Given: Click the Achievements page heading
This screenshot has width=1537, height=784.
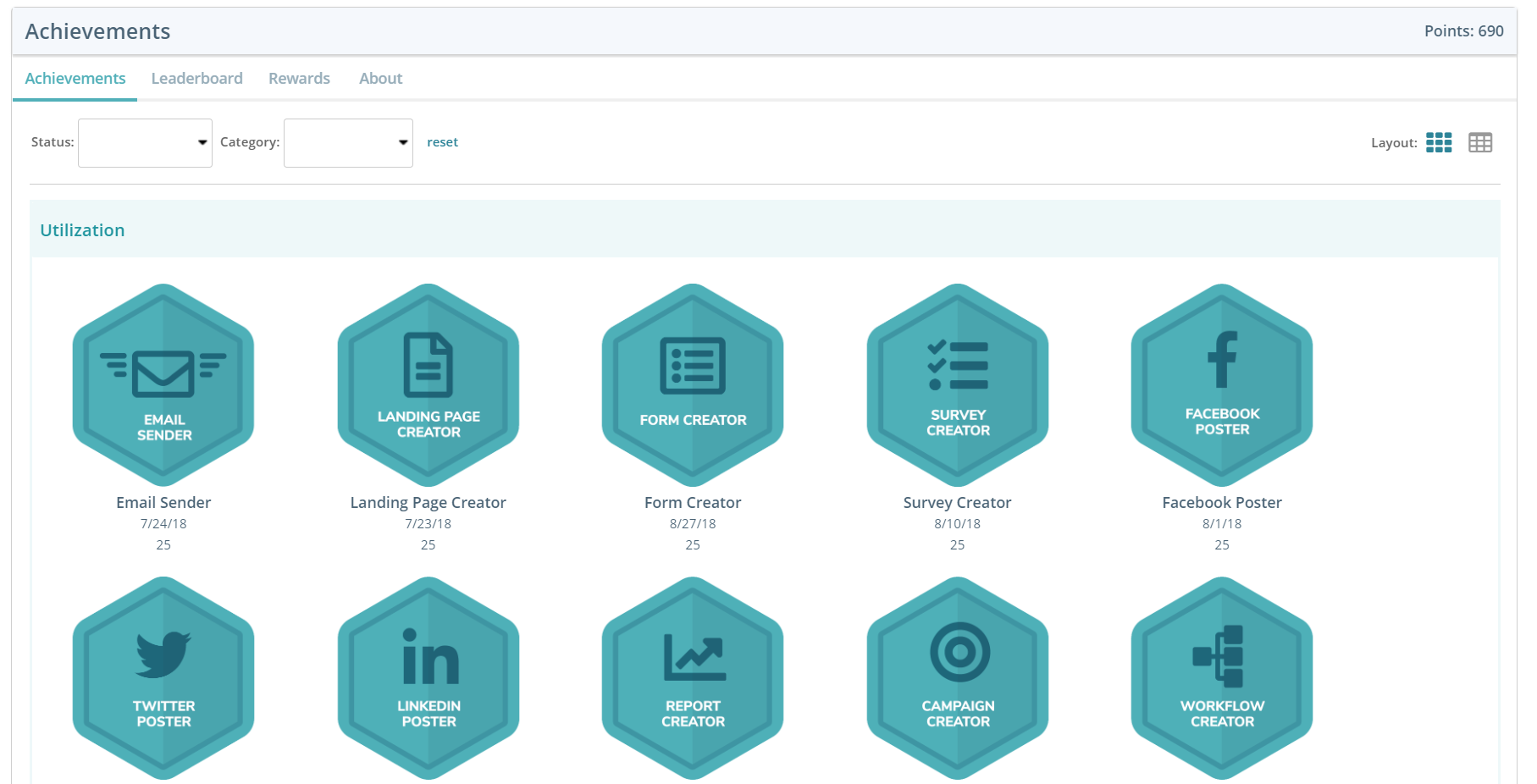Looking at the screenshot, I should point(97,31).
